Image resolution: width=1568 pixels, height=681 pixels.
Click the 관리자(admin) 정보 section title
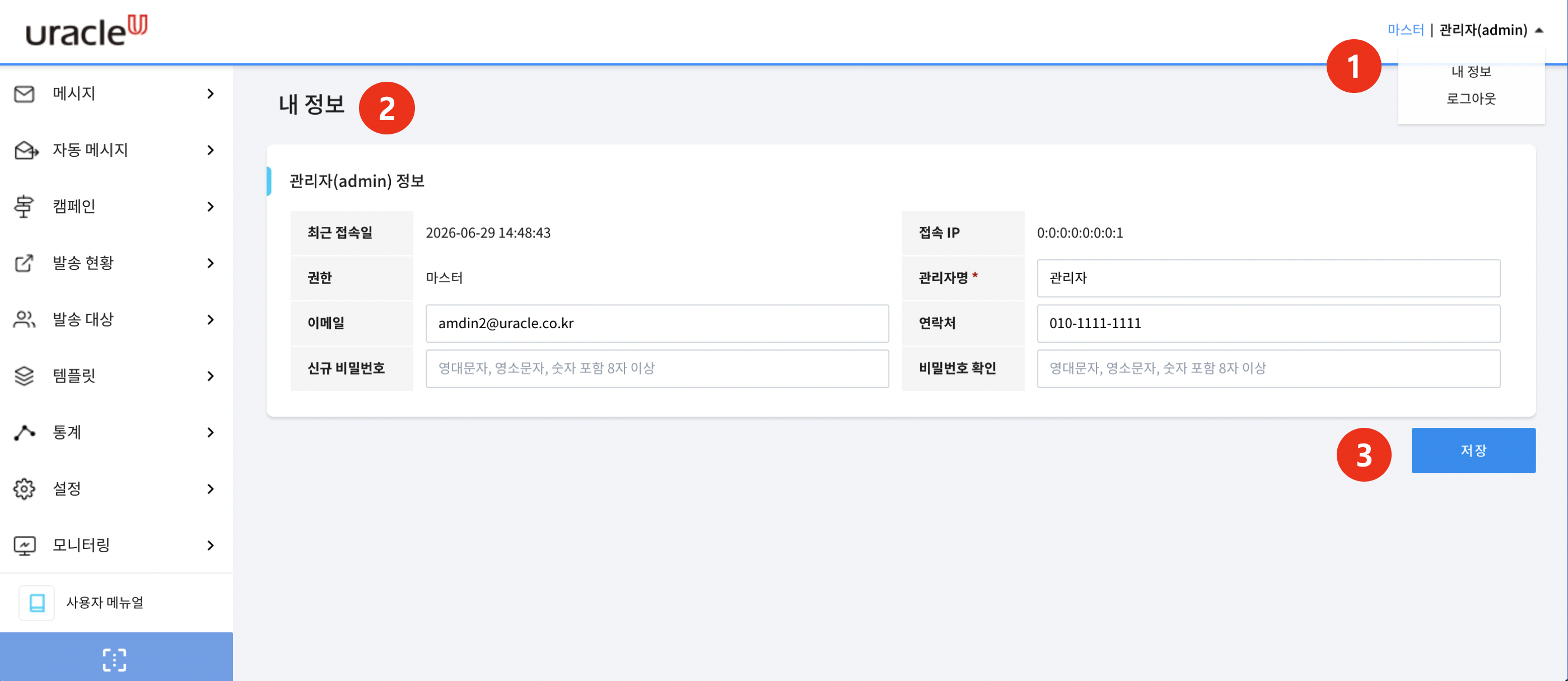coord(357,181)
